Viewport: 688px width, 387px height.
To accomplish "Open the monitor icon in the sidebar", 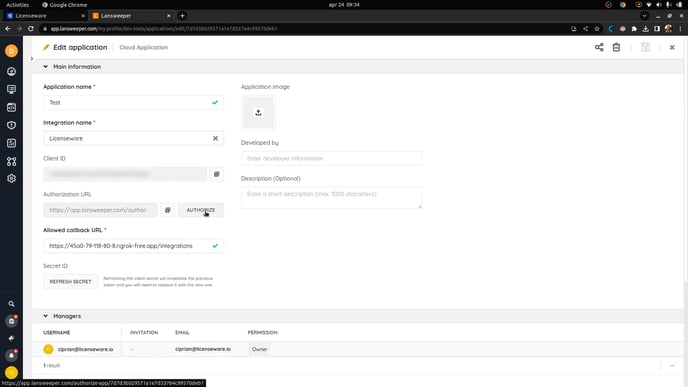I will tap(11, 89).
